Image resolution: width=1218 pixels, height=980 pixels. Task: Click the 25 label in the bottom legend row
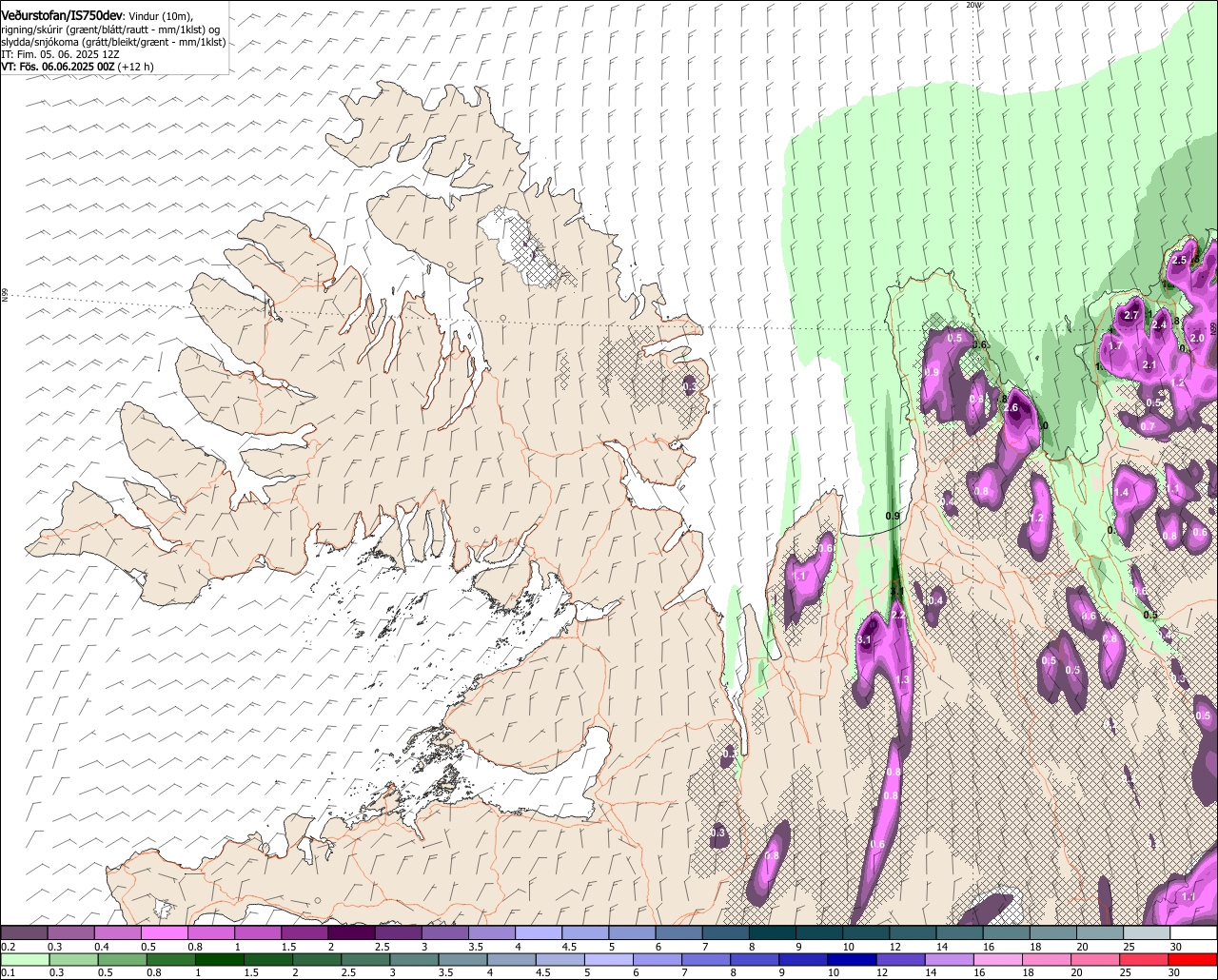1126,972
